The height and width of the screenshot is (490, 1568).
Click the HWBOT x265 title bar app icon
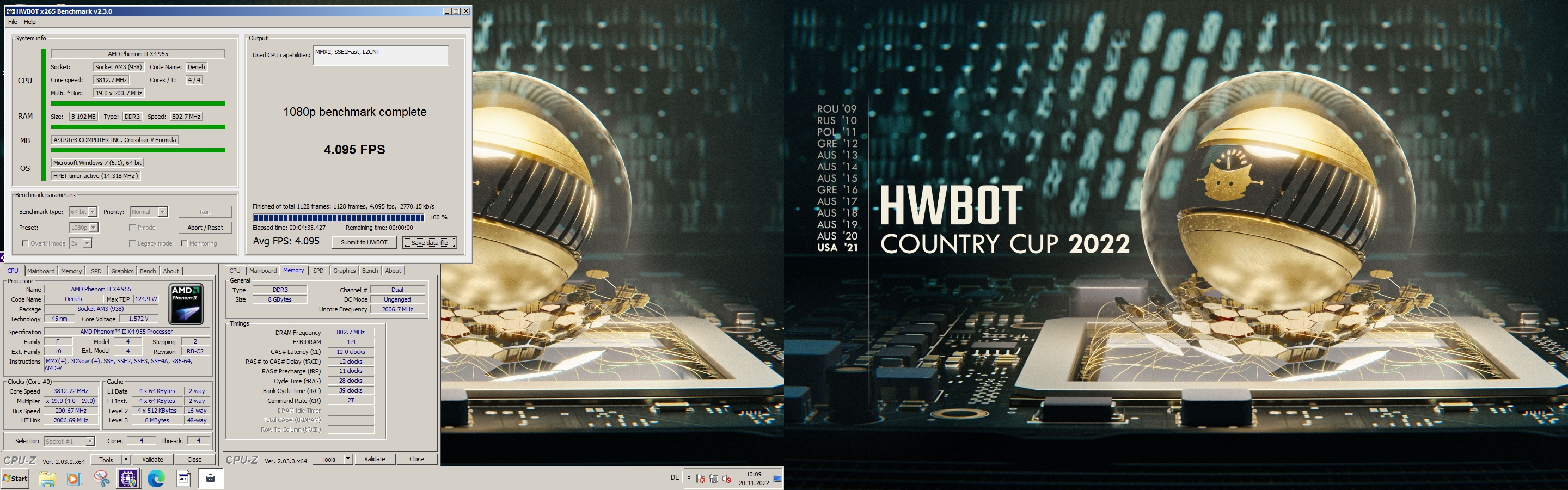(x=10, y=11)
